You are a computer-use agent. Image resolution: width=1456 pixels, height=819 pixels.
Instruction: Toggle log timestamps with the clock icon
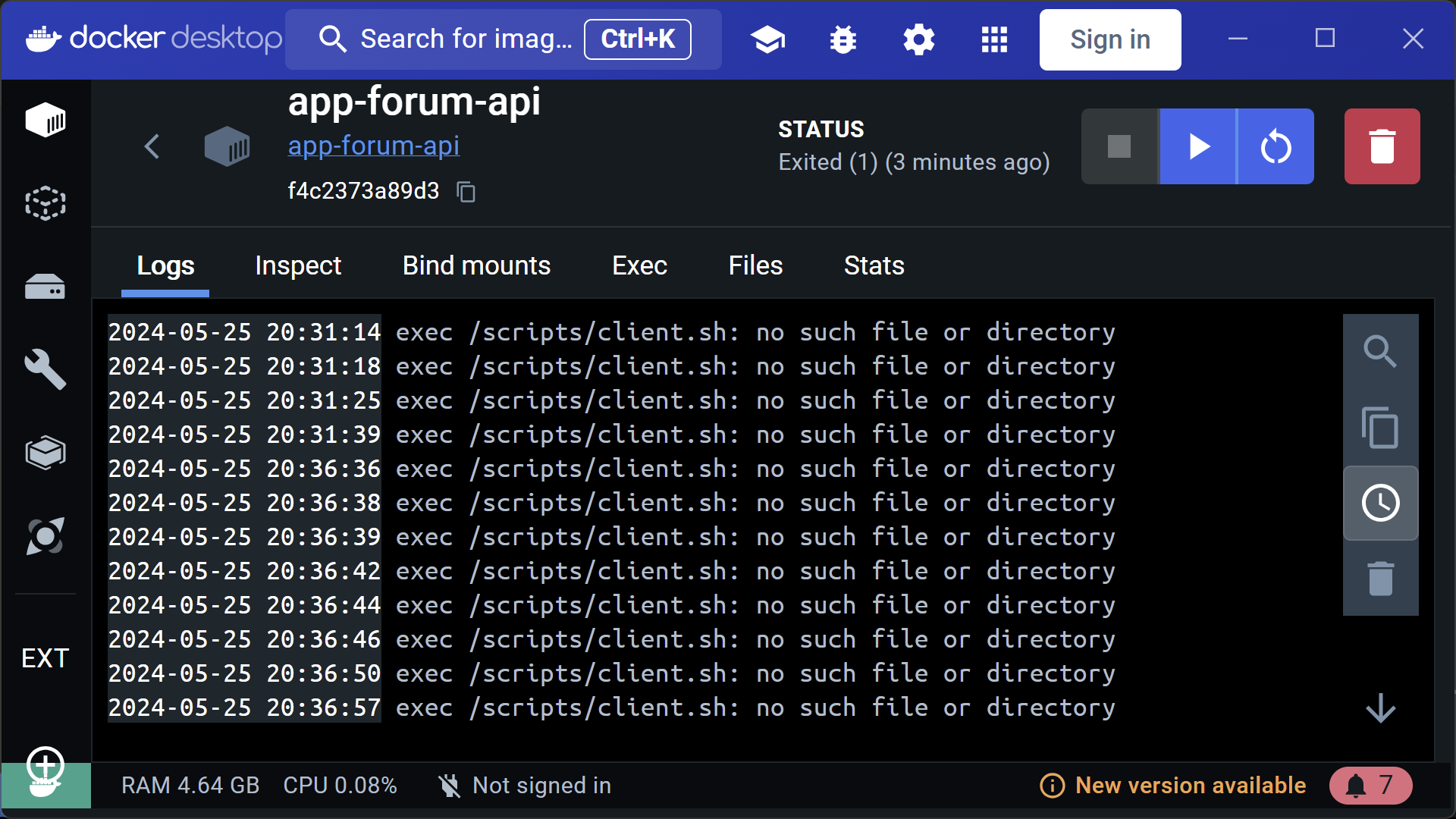pyautogui.click(x=1381, y=504)
